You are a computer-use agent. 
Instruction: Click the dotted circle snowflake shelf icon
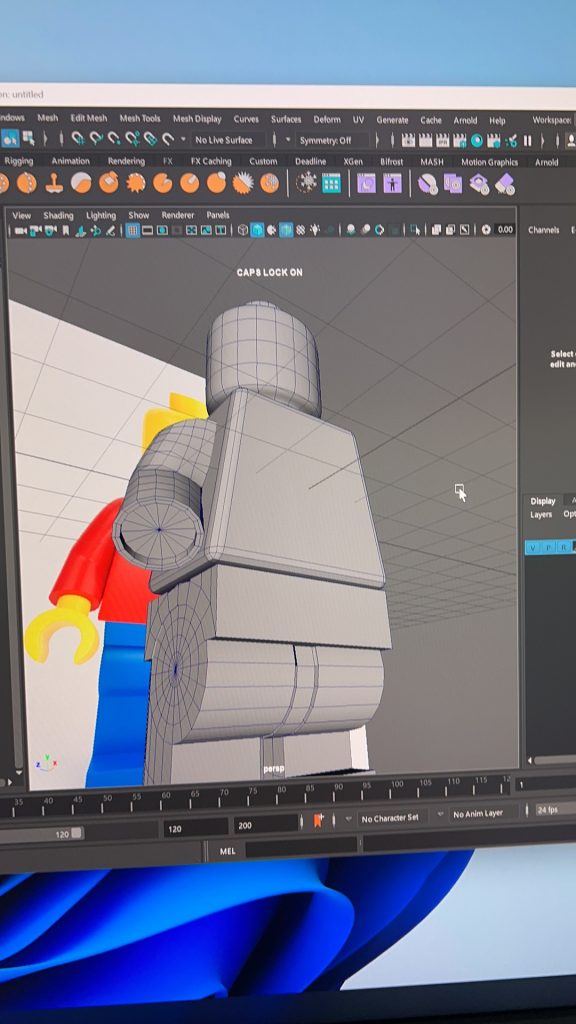[306, 183]
